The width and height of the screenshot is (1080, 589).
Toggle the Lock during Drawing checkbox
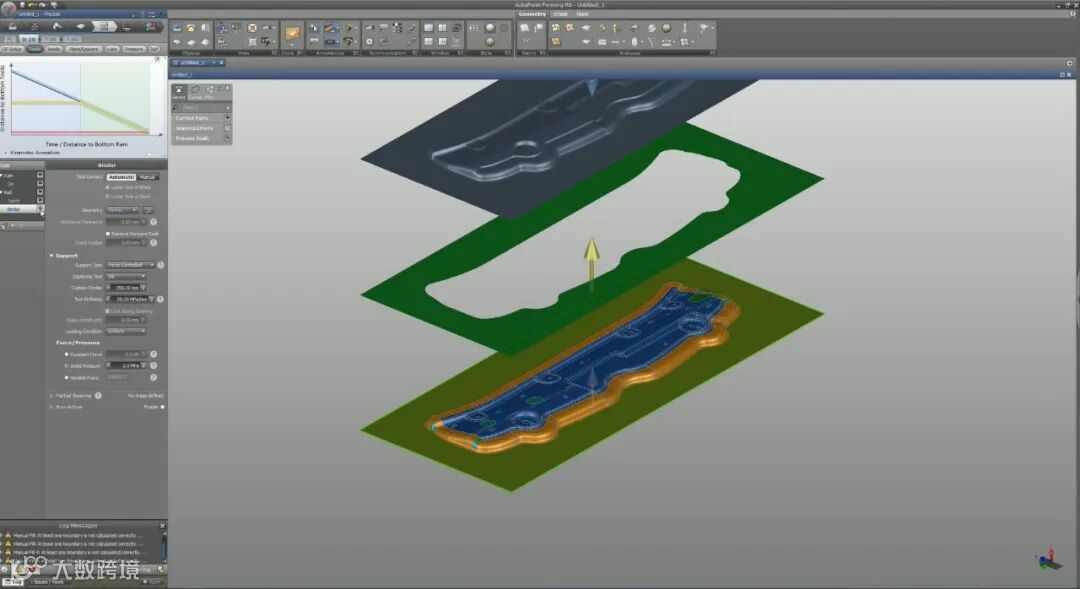[107, 311]
